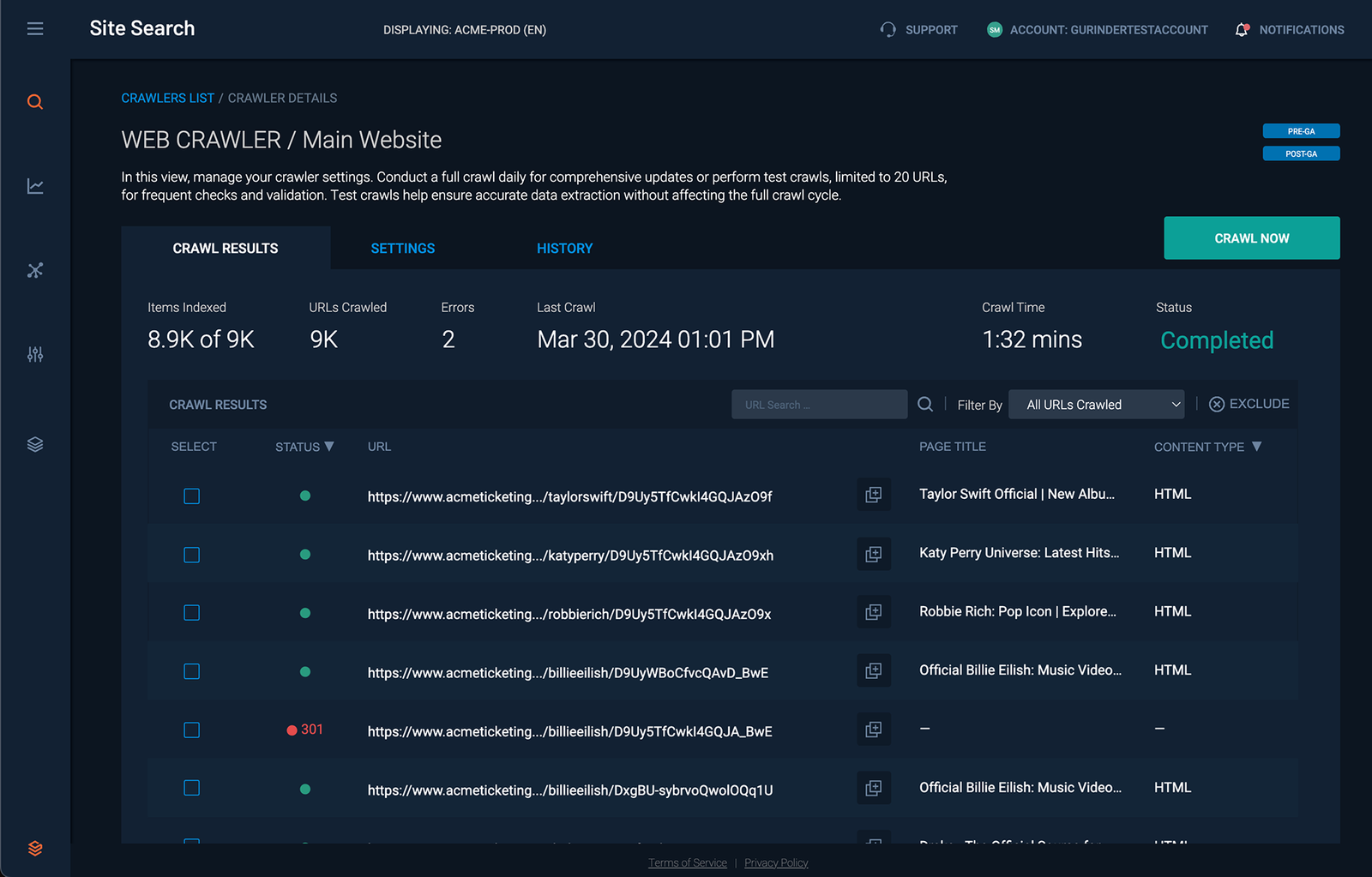Copy the billieeilish D9UyWBoCfvcQAvD_BwE URL icon

pyautogui.click(x=874, y=670)
